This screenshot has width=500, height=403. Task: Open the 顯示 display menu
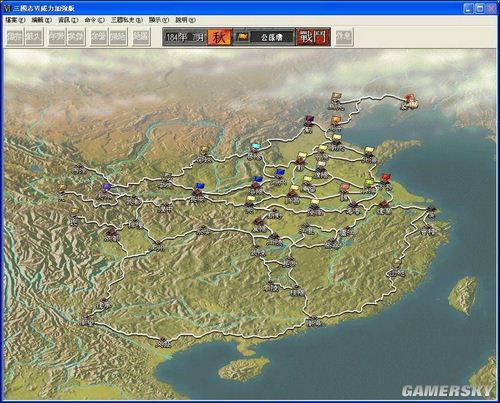pyautogui.click(x=159, y=20)
